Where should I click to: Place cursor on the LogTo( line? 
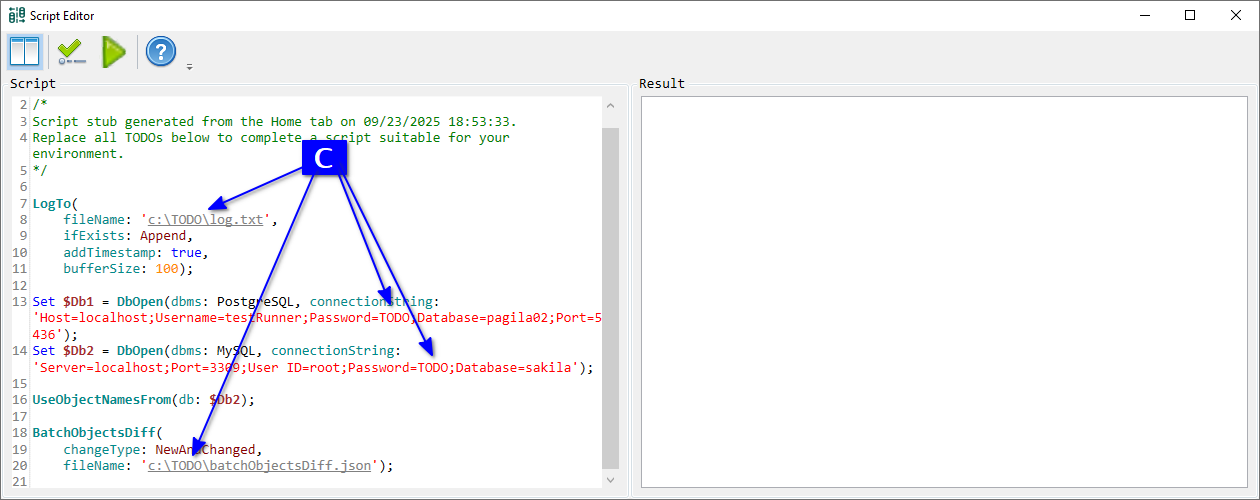54,204
